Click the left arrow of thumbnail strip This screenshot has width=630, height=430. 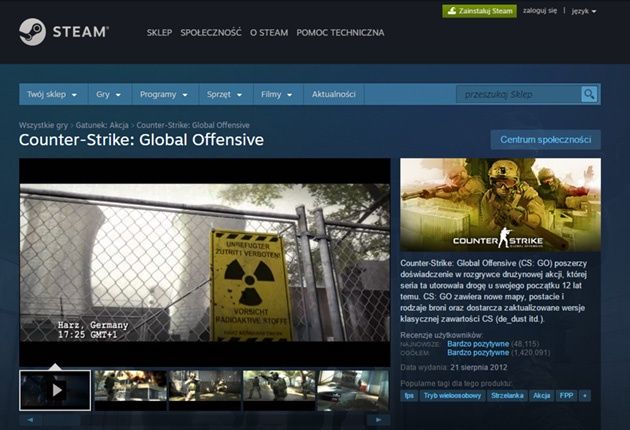coord(30,420)
